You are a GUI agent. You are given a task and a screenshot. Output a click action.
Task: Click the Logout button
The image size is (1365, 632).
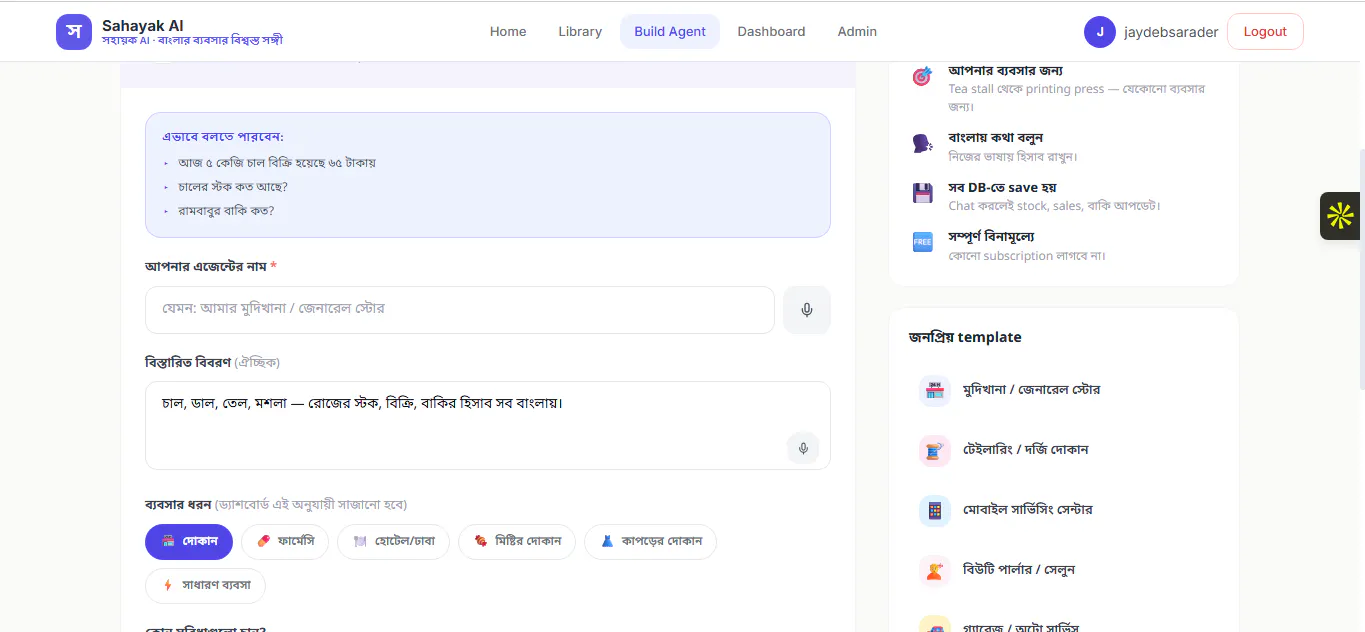point(1265,32)
